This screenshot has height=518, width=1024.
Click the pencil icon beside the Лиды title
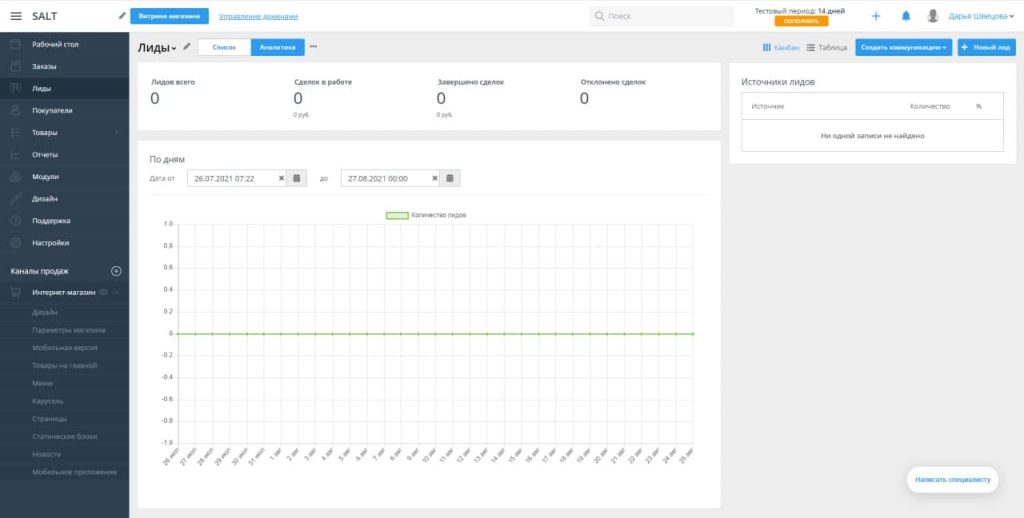[187, 47]
